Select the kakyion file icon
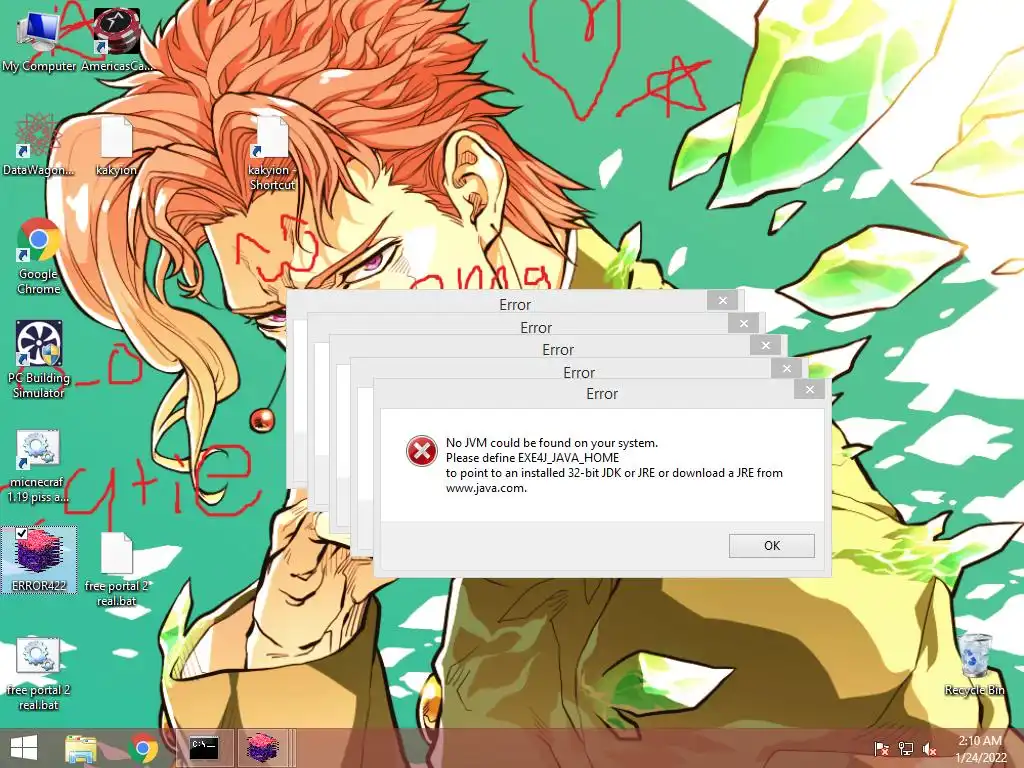 click(116, 145)
